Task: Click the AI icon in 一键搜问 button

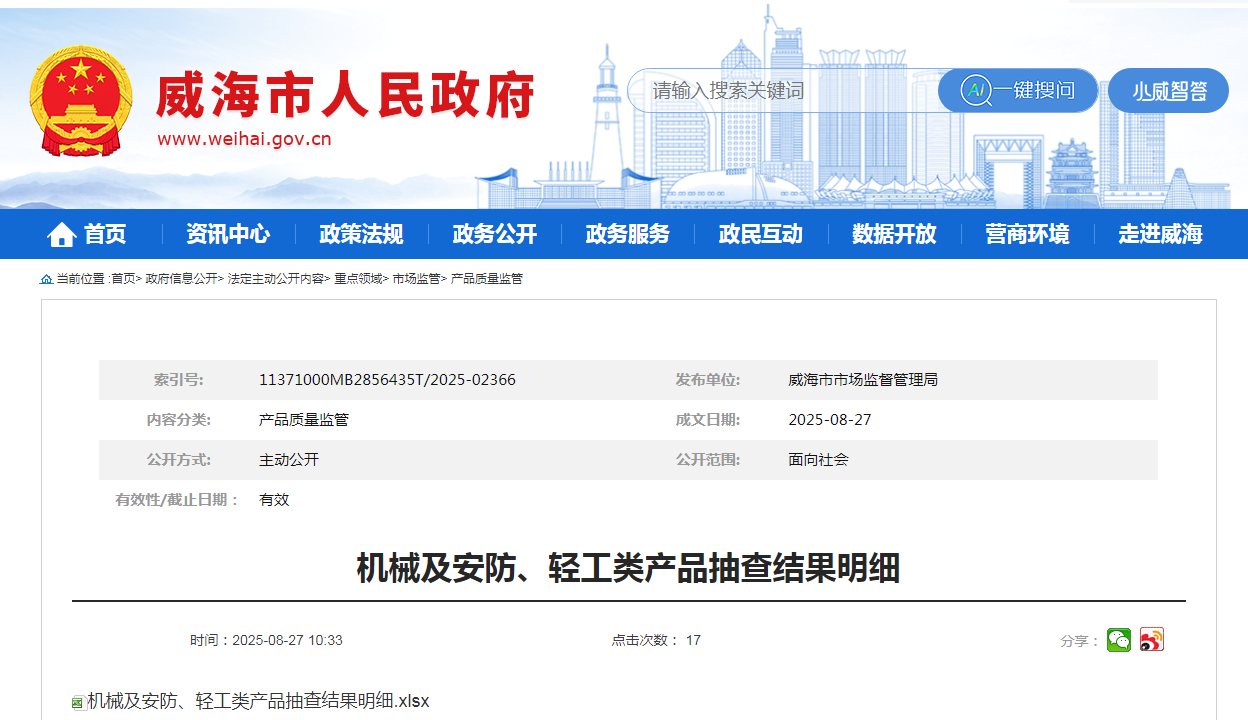Action: [974, 91]
